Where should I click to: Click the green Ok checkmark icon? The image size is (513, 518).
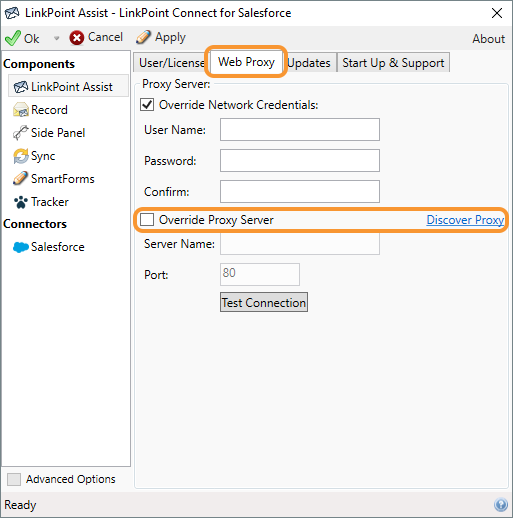pos(13,38)
